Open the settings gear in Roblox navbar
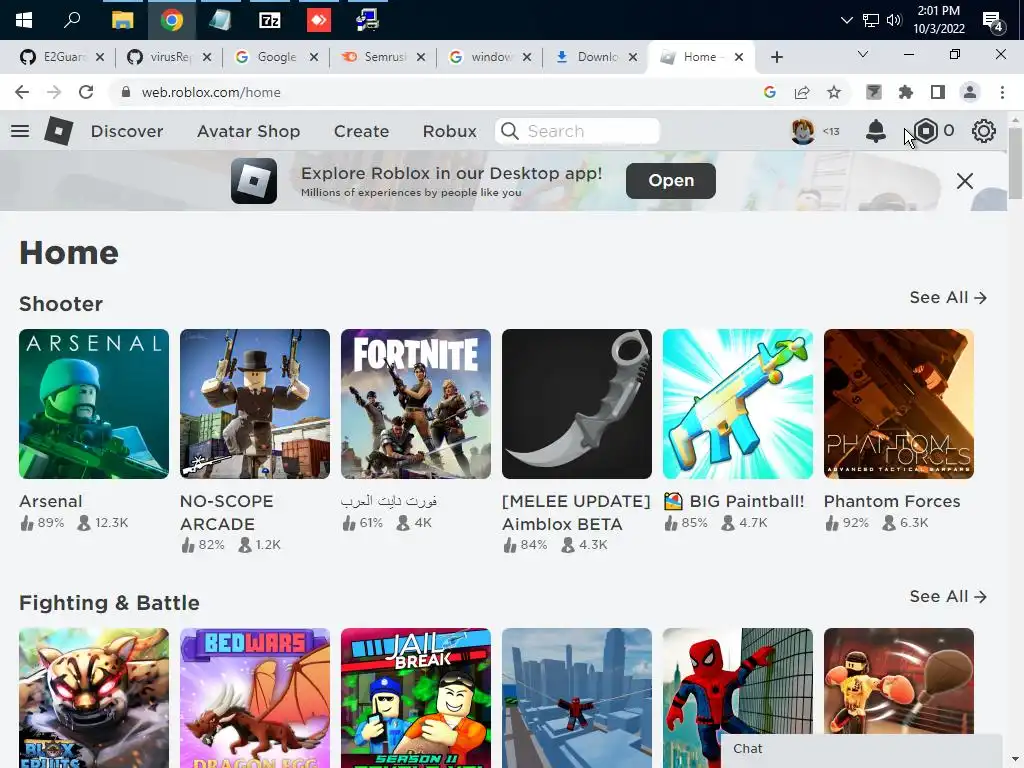Screen dimensions: 1024x768 click(984, 131)
